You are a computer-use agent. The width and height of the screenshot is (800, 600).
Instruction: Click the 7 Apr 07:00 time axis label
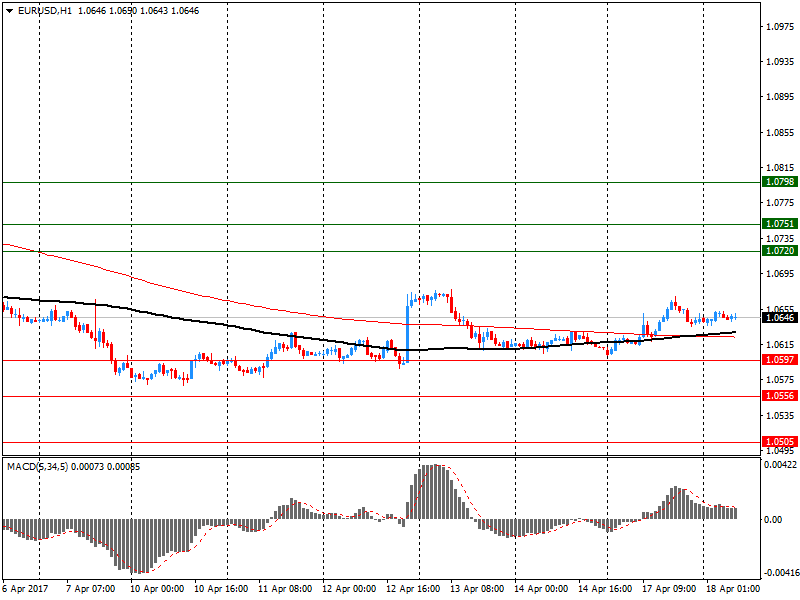(x=91, y=589)
